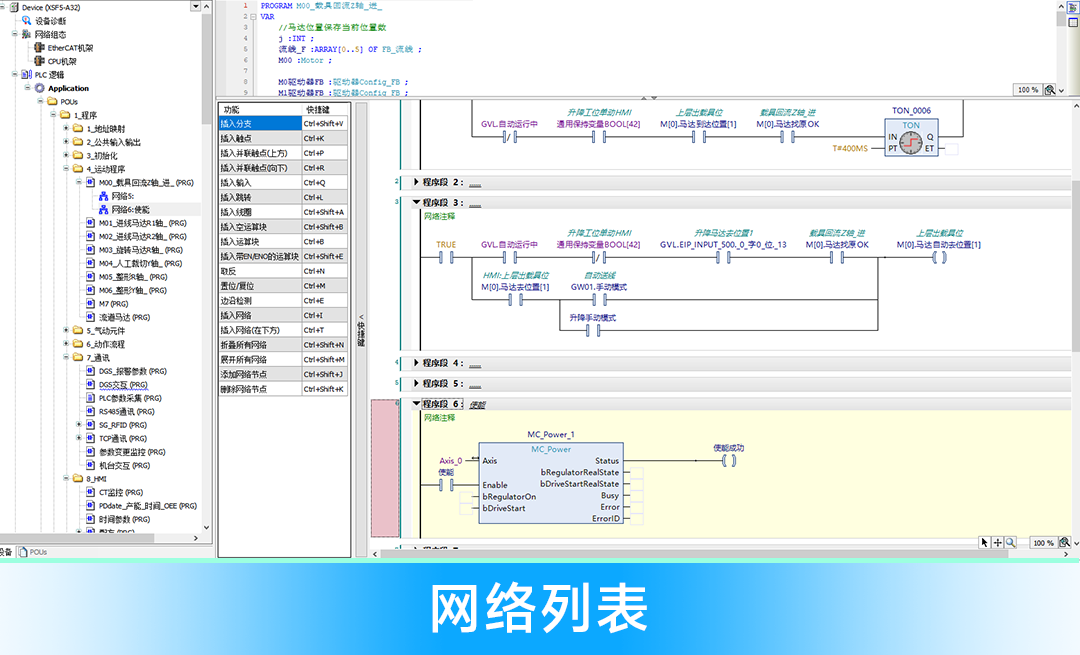Screen dimensions: 1080x655
Task: Collapse the 程序段 3 network section
Action: point(416,202)
